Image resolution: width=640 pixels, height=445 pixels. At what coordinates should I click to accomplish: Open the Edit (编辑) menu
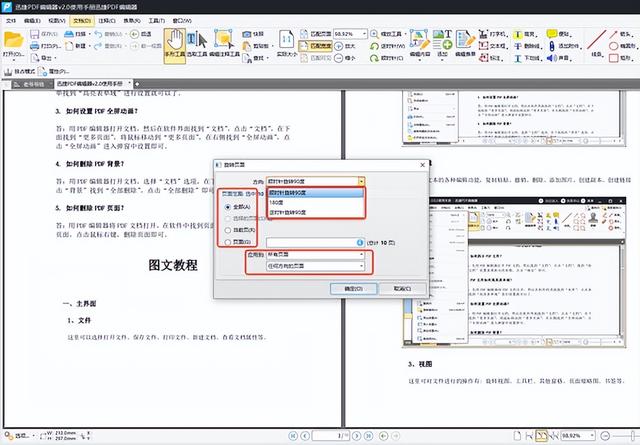(x=32, y=20)
